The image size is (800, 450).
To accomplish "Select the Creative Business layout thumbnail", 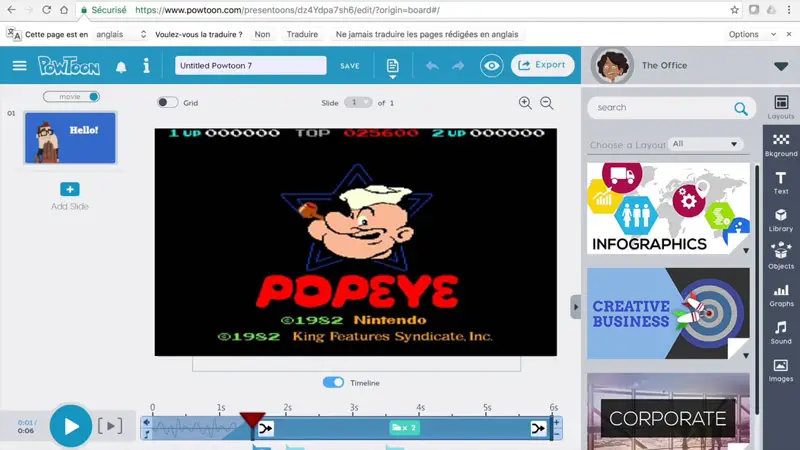I will [x=668, y=313].
